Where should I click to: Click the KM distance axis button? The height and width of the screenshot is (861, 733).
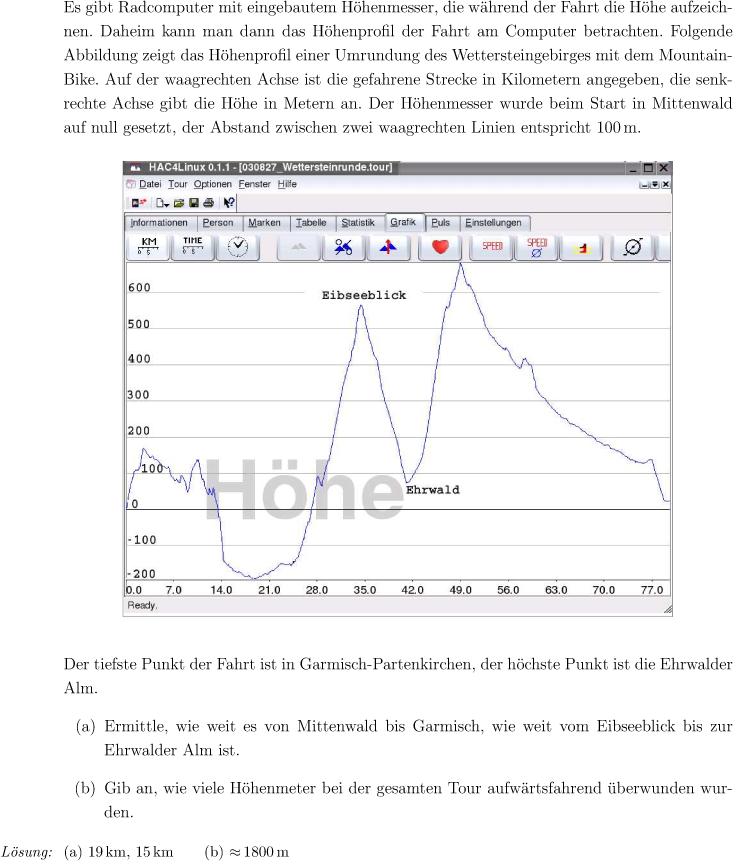tap(148, 247)
